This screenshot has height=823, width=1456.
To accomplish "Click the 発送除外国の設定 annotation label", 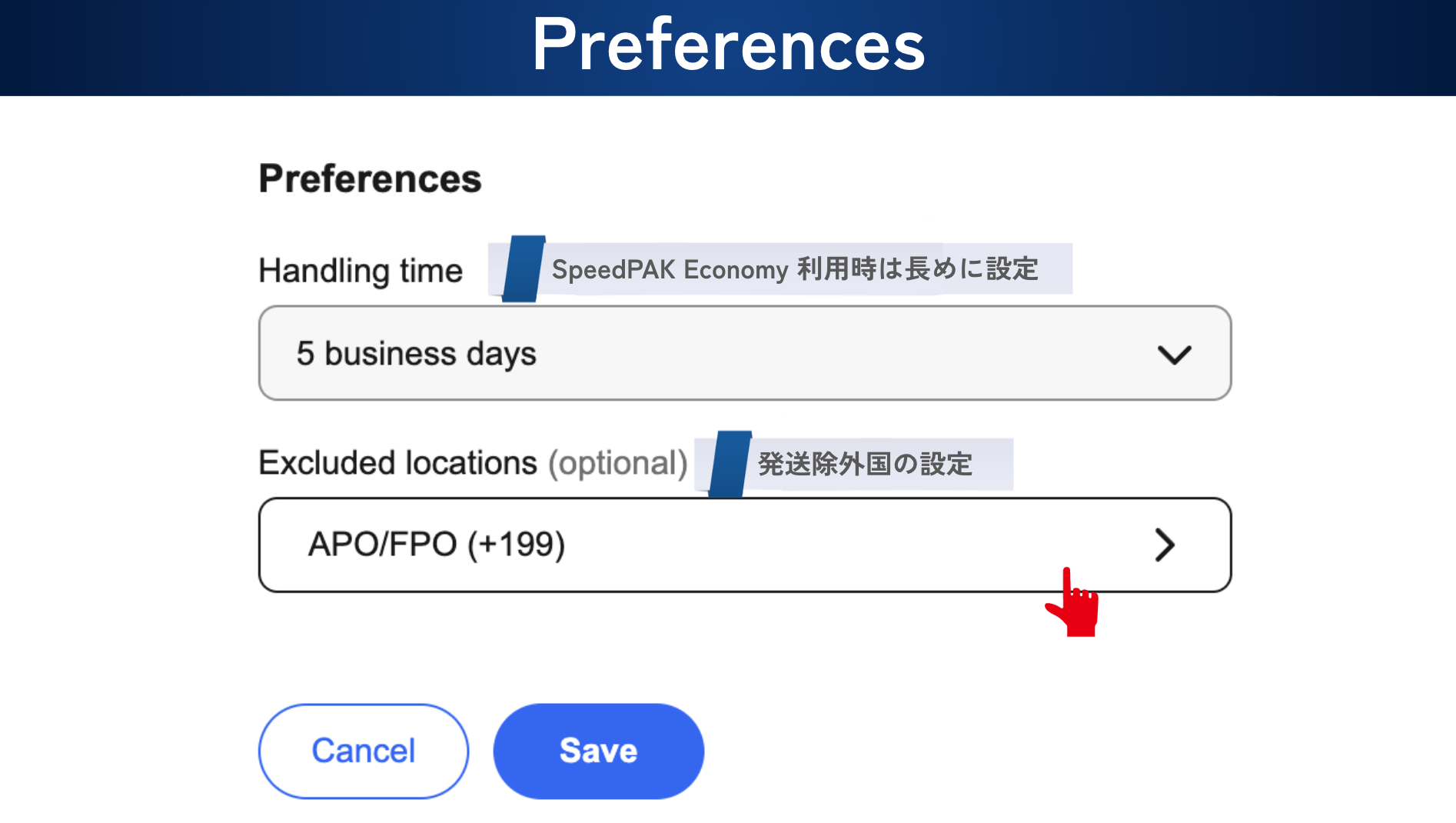I will pyautogui.click(x=865, y=464).
